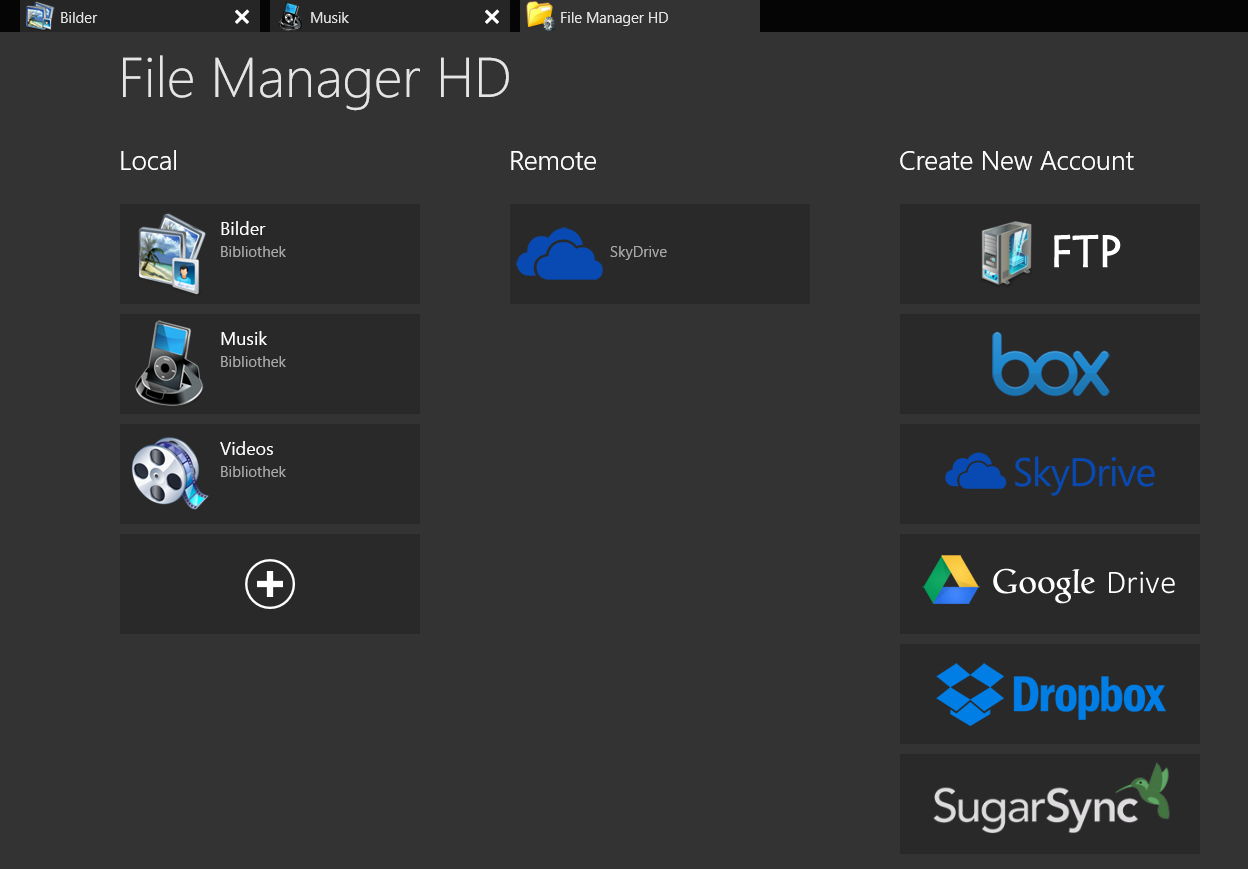The image size is (1248, 869).
Task: Click Bibliothek subtitle under Bilder
Action: tap(253, 252)
